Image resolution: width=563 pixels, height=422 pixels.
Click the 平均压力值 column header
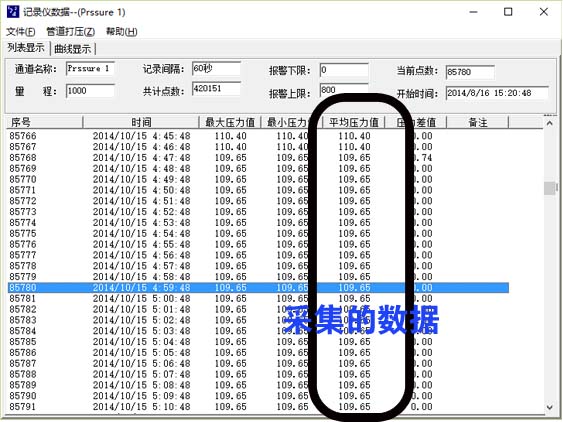pyautogui.click(x=354, y=122)
